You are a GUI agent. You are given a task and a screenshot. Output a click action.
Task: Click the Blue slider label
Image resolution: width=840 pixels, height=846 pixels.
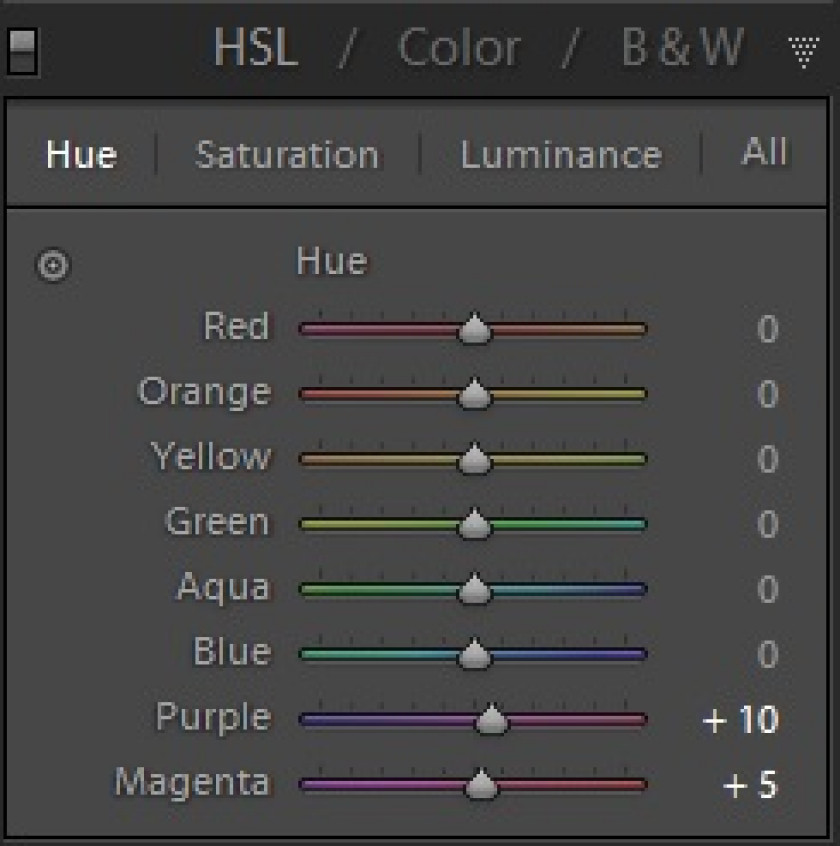[x=232, y=651]
